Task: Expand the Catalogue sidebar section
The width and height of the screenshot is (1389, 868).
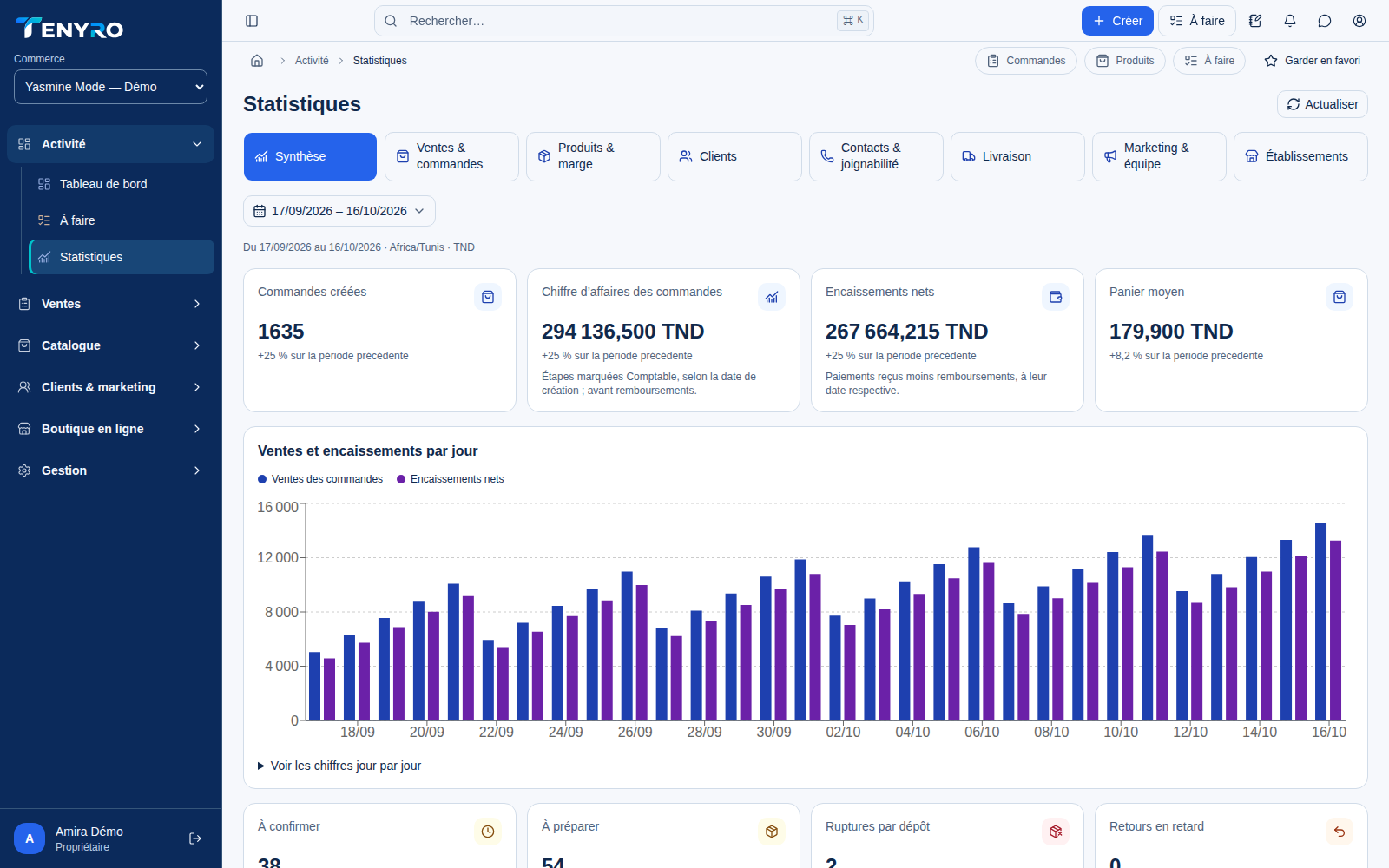Action: pyautogui.click(x=110, y=345)
